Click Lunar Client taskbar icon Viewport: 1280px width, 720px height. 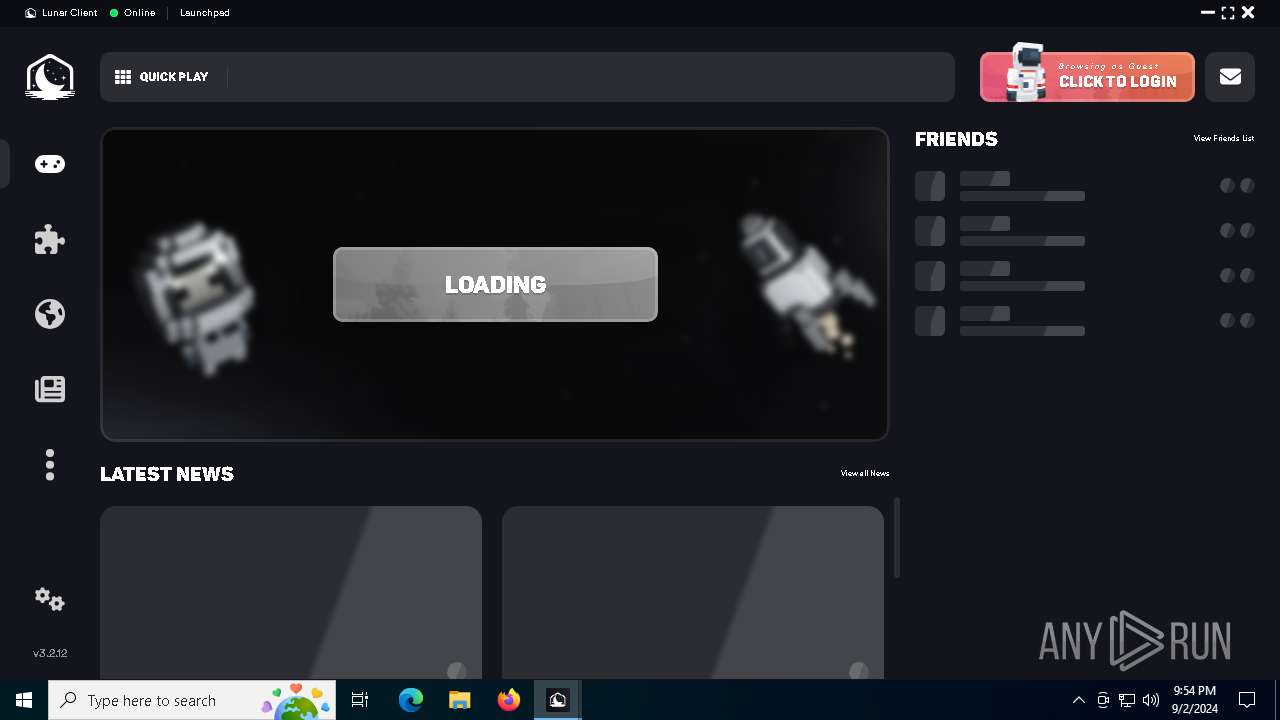[558, 700]
